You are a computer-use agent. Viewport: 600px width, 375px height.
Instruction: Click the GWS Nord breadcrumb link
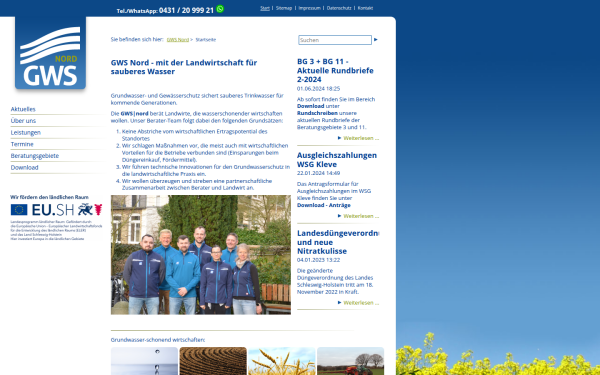pyautogui.click(x=178, y=40)
